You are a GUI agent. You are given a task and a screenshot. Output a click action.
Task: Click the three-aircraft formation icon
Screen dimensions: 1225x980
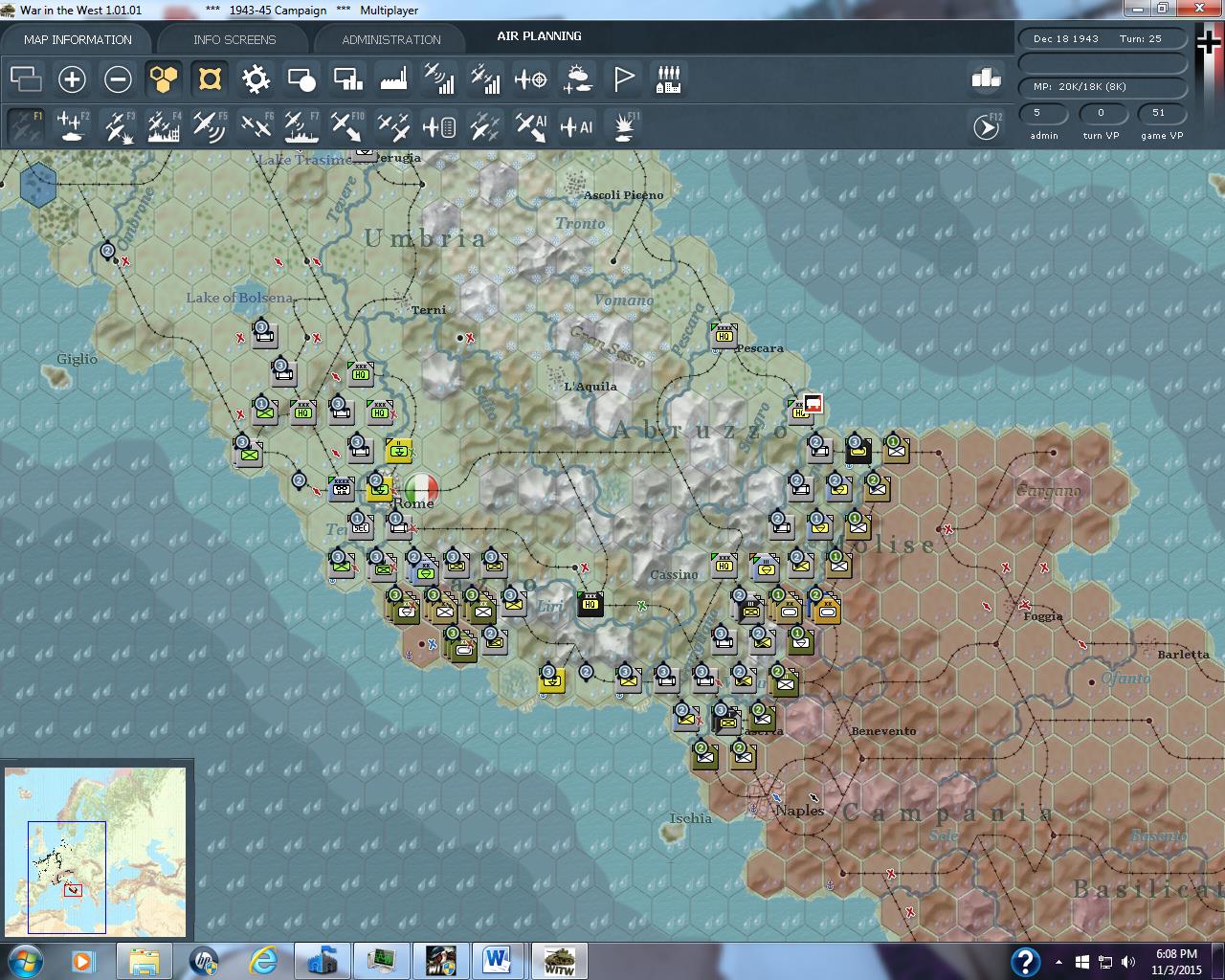click(x=393, y=125)
